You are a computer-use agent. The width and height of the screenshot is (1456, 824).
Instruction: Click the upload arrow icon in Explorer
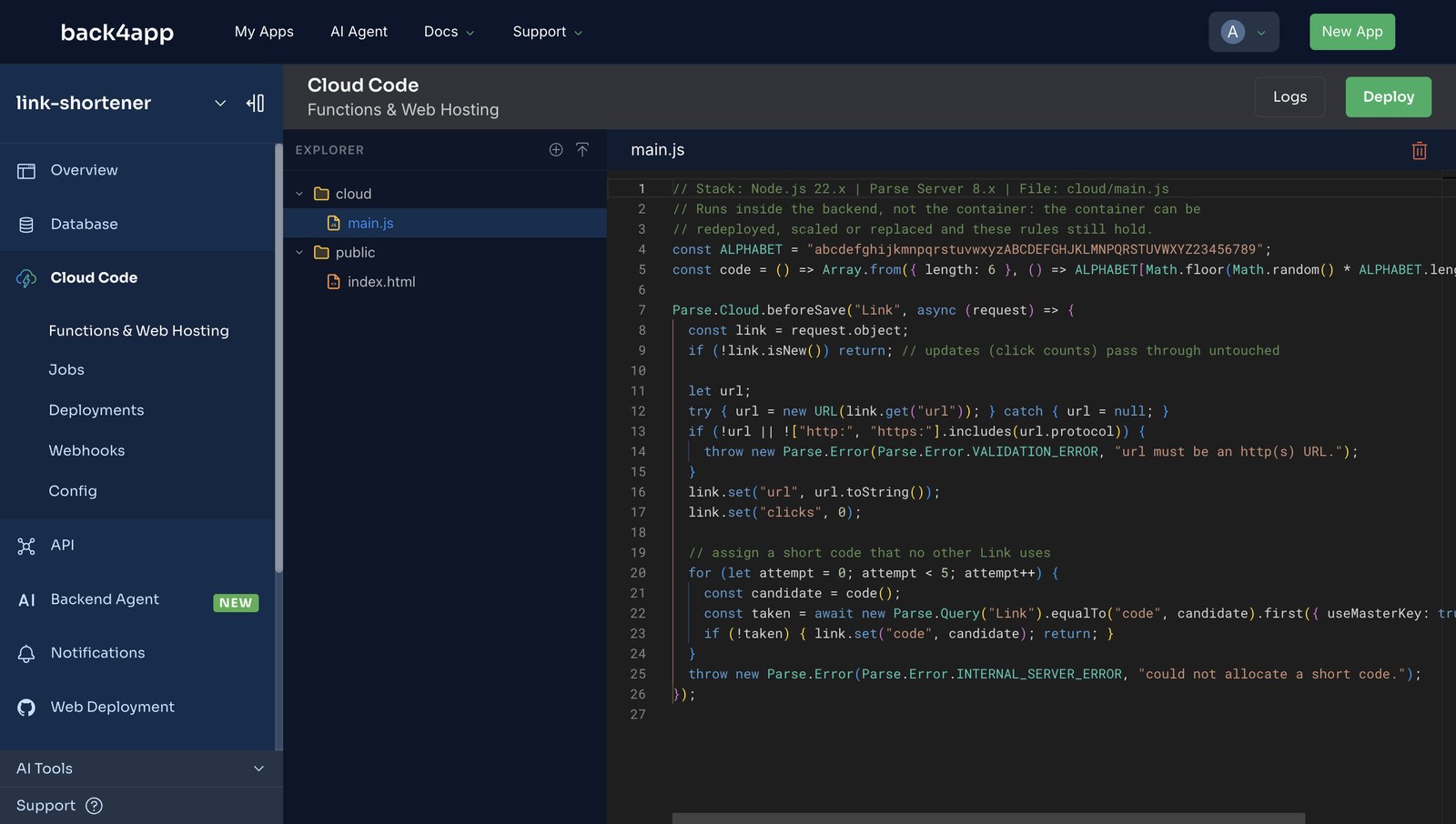click(x=582, y=149)
